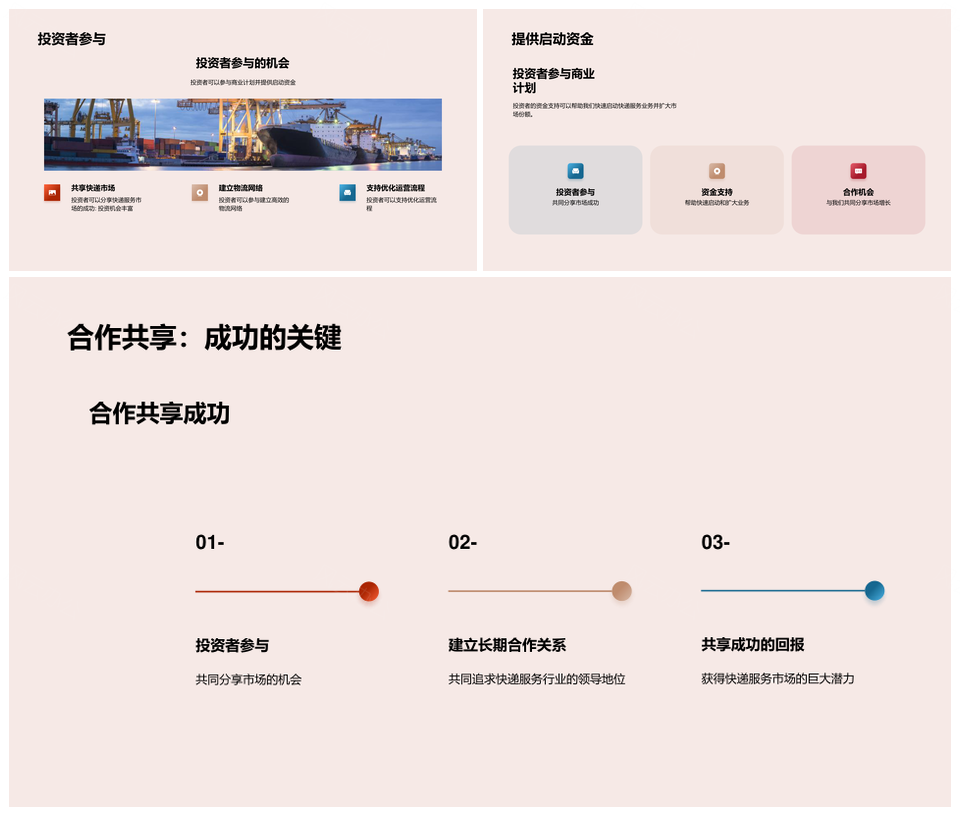Click the 合作共享成功 subtitle

point(159,413)
